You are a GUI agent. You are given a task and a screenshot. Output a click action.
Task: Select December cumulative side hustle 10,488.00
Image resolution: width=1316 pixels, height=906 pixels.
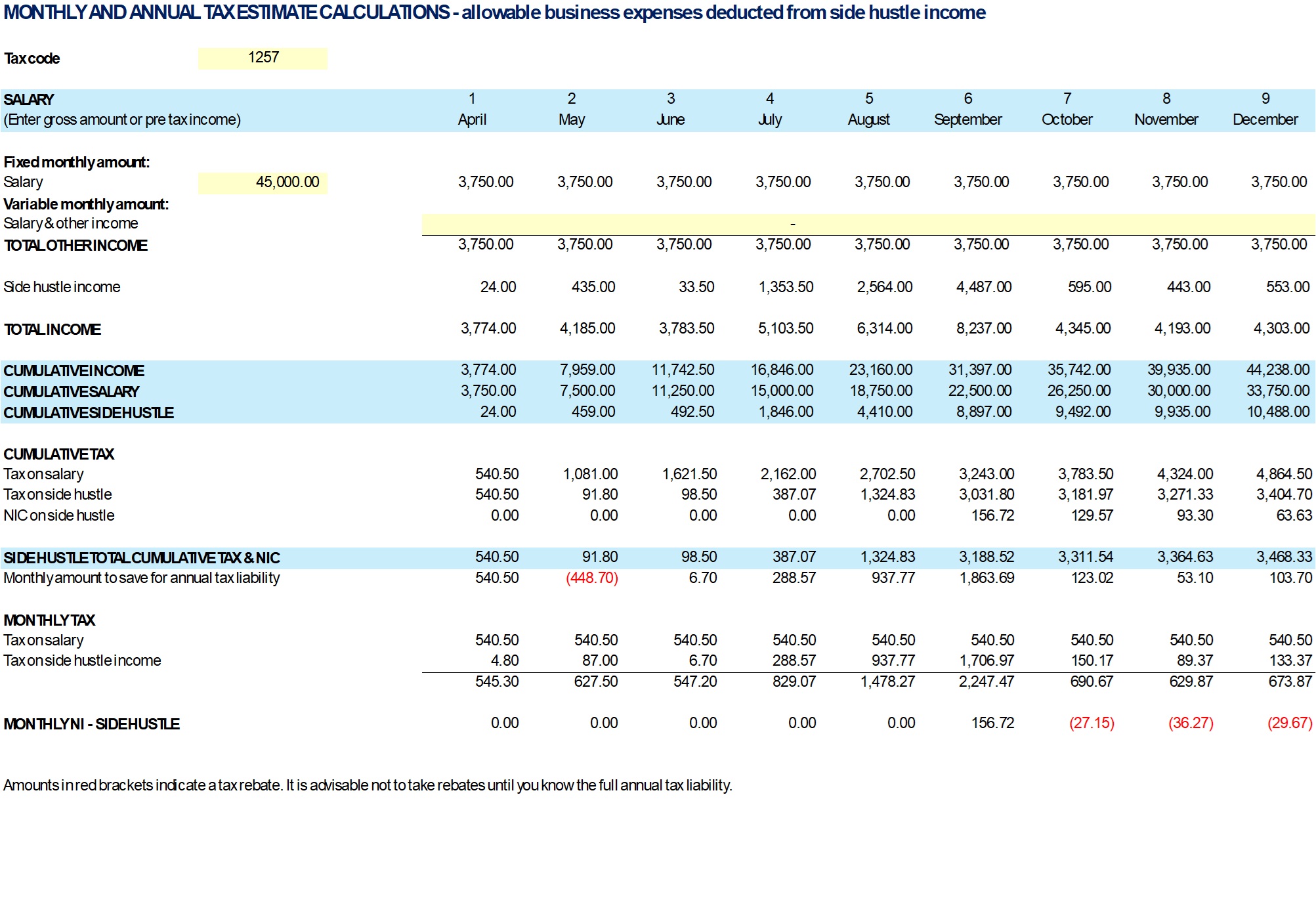[x=1277, y=412]
